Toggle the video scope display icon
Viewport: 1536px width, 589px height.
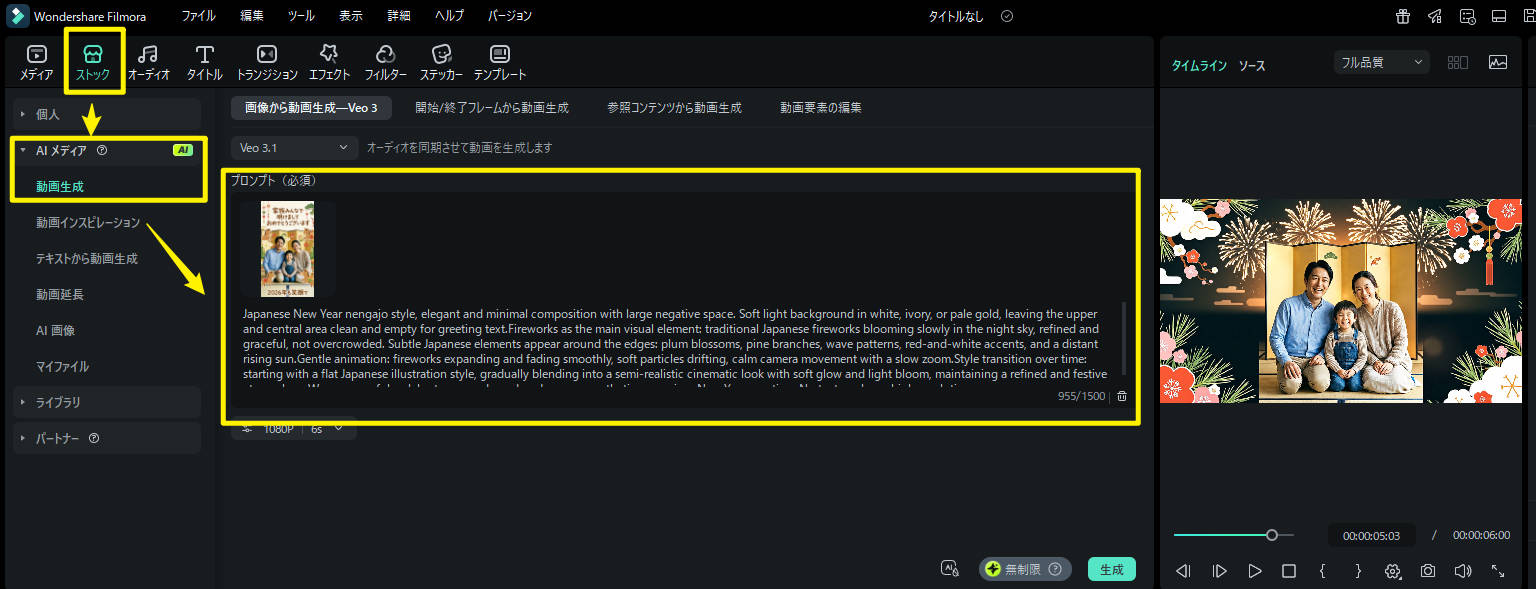coord(1497,62)
